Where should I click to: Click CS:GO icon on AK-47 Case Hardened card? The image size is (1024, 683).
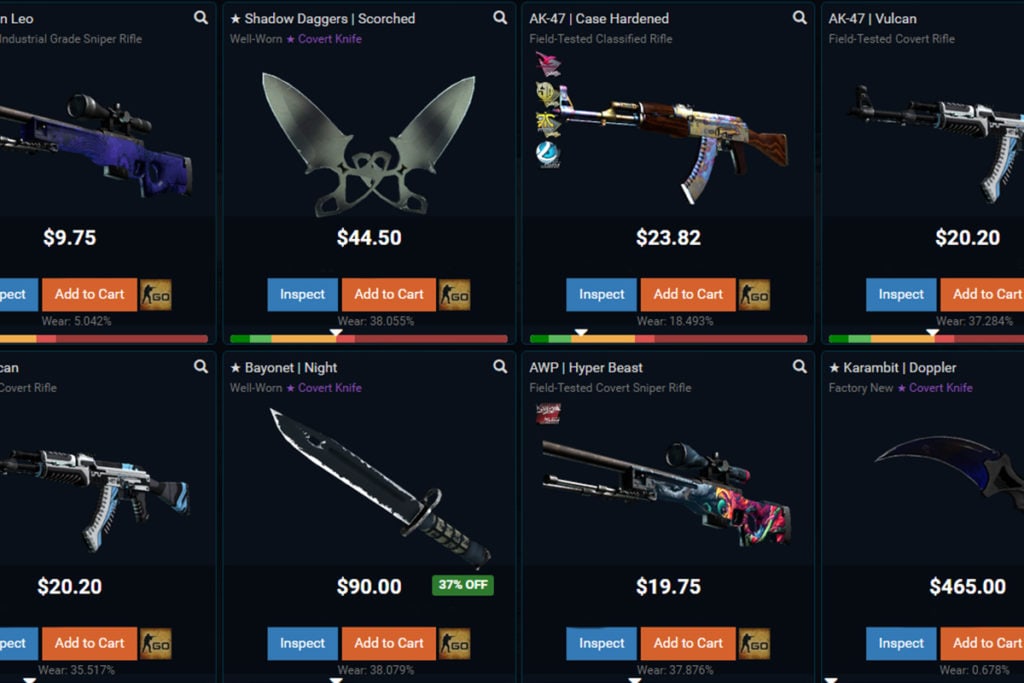pos(754,294)
